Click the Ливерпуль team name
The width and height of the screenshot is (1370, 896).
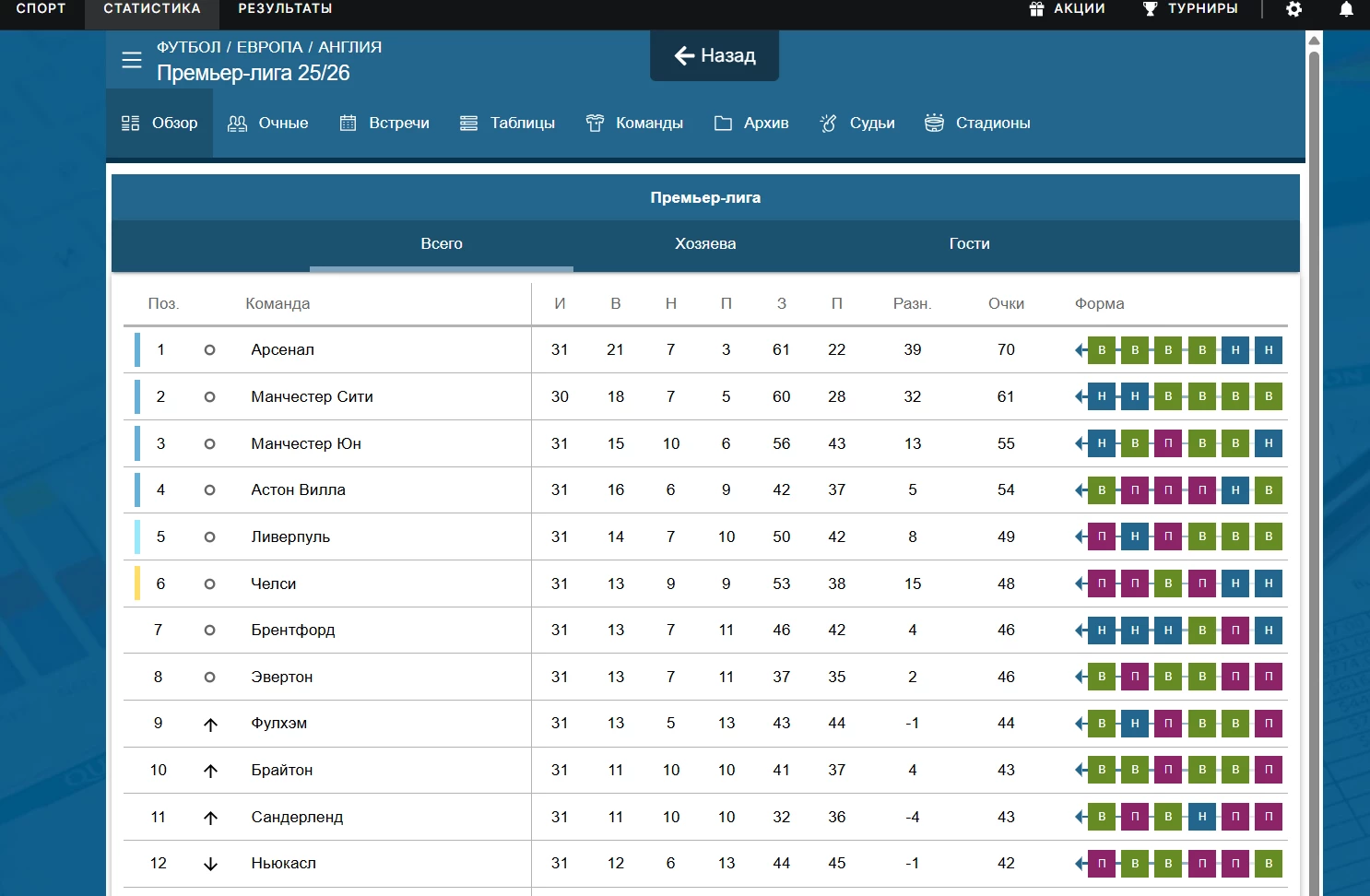(x=290, y=537)
